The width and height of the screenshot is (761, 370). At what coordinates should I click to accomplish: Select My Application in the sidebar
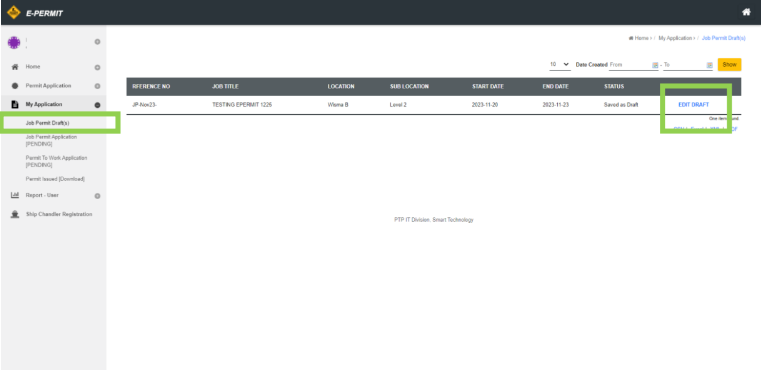pyautogui.click(x=44, y=104)
